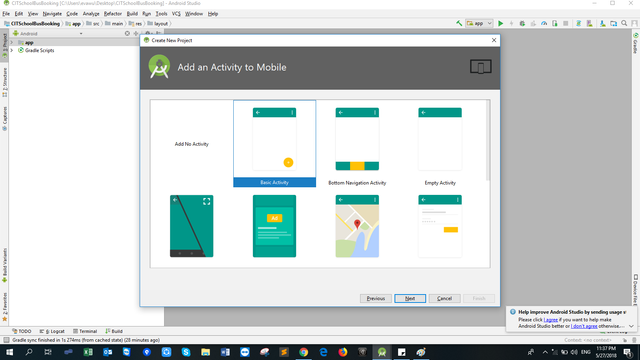Open the Gradle side panel tab
This screenshot has width=640, height=360.
pos(636,43)
